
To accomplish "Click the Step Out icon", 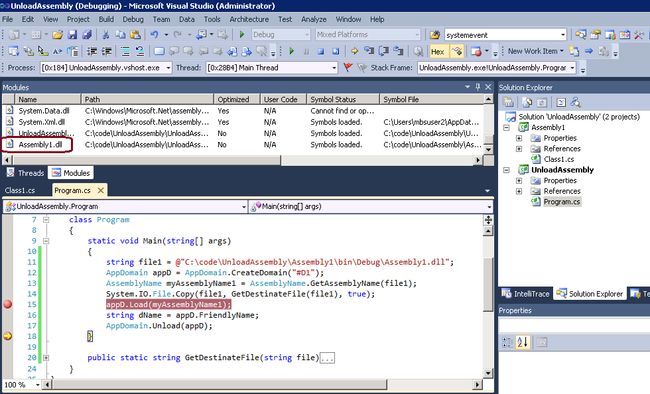I will 398,51.
